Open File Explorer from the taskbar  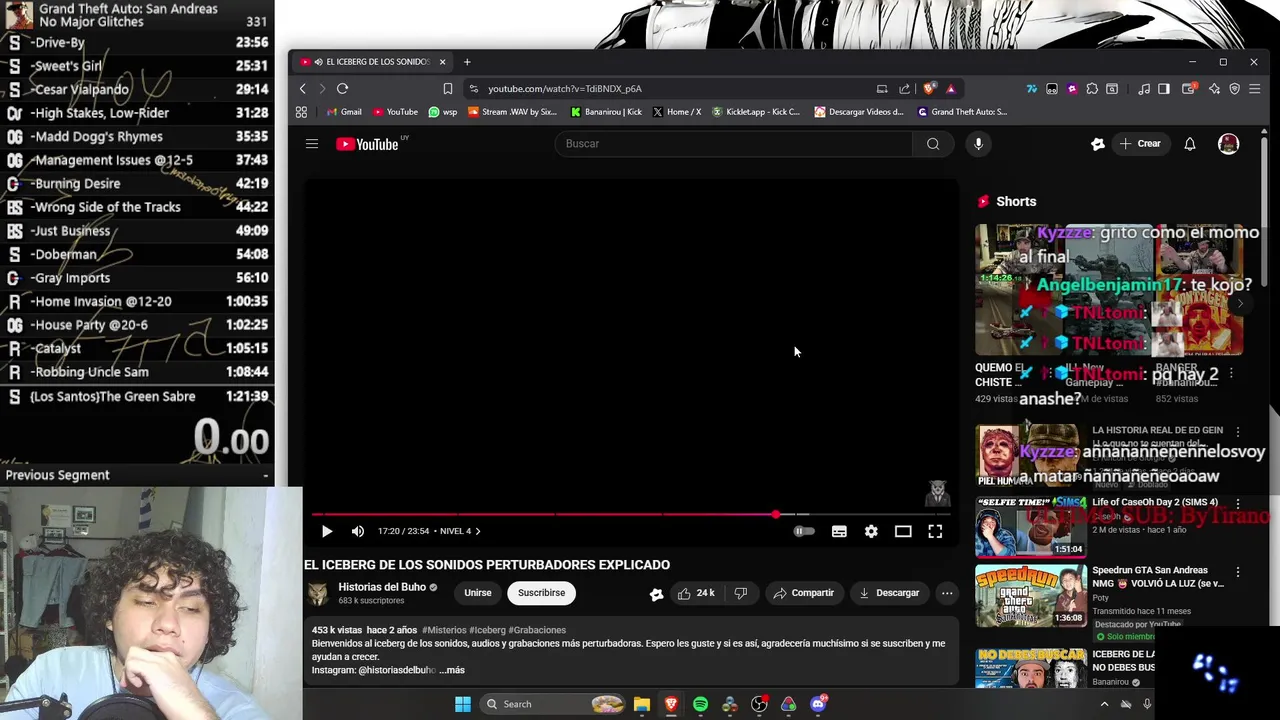click(x=641, y=704)
